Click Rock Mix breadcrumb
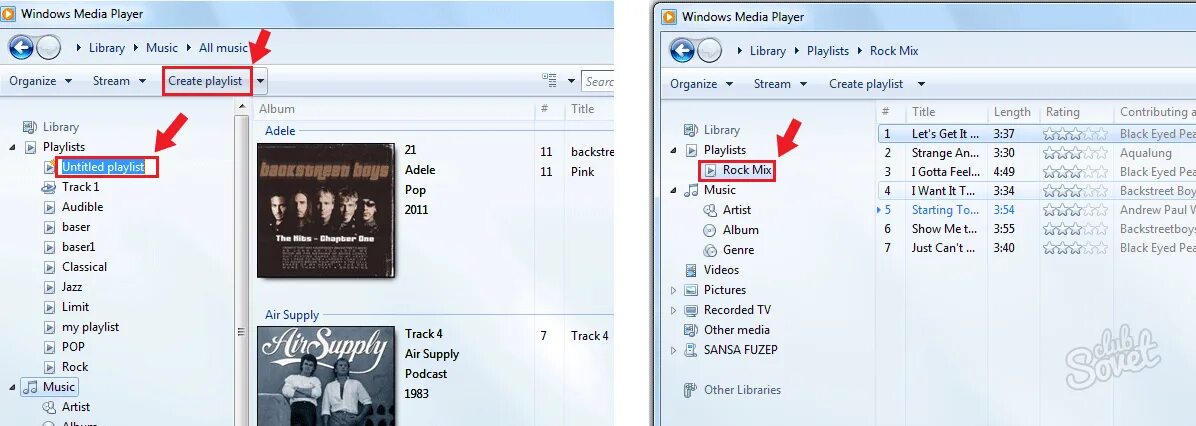This screenshot has width=1196, height=426. 894,50
